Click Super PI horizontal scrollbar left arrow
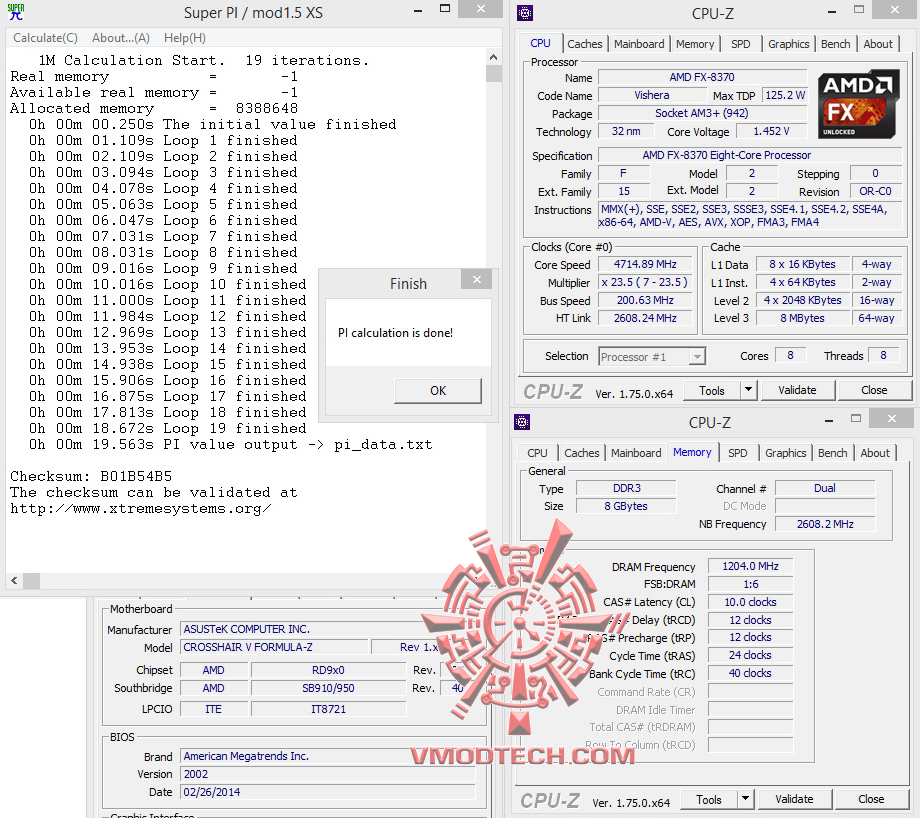920x818 pixels. [14, 581]
